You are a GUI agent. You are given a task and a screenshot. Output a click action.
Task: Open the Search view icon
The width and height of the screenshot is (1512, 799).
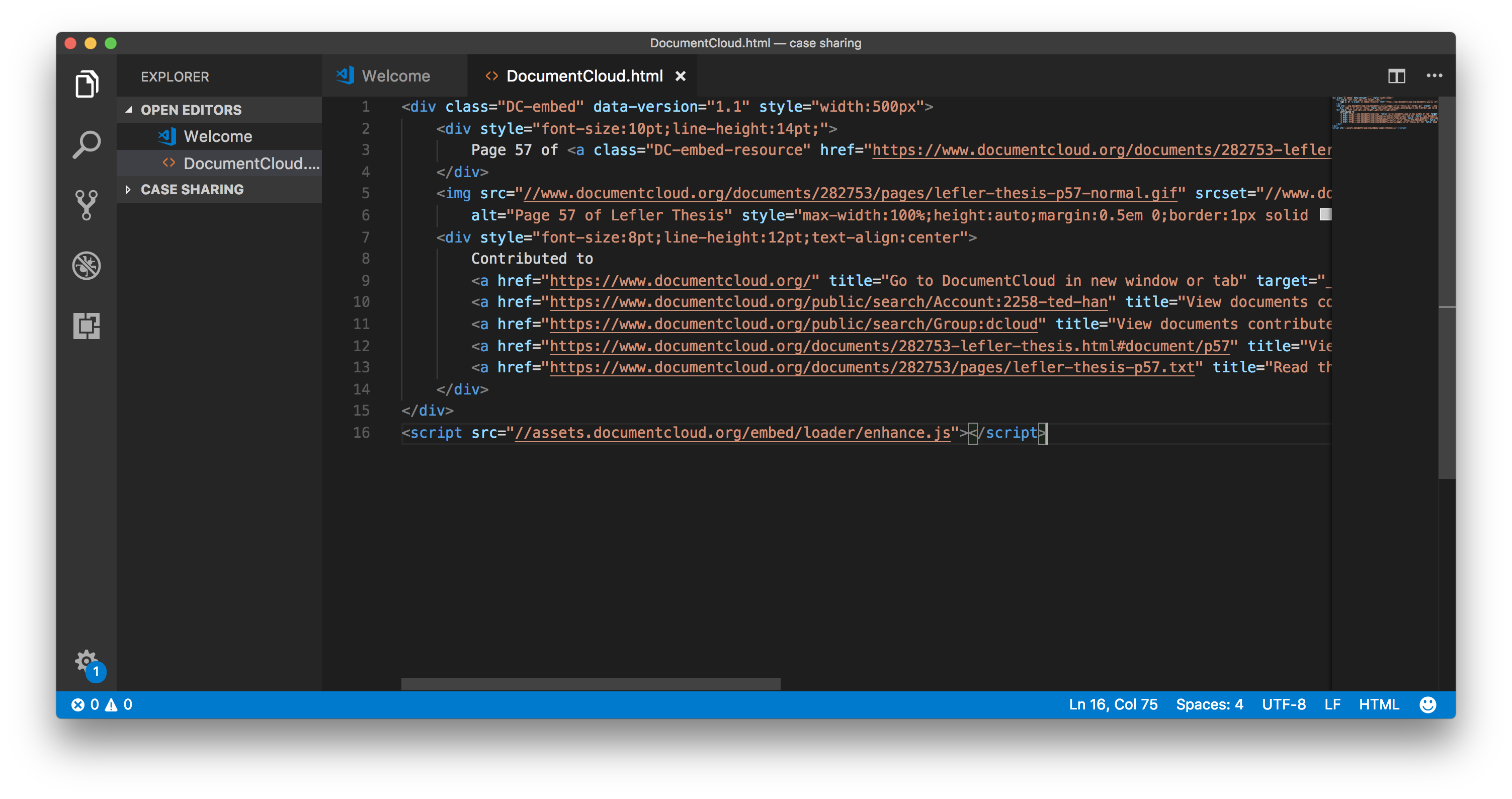[87, 144]
